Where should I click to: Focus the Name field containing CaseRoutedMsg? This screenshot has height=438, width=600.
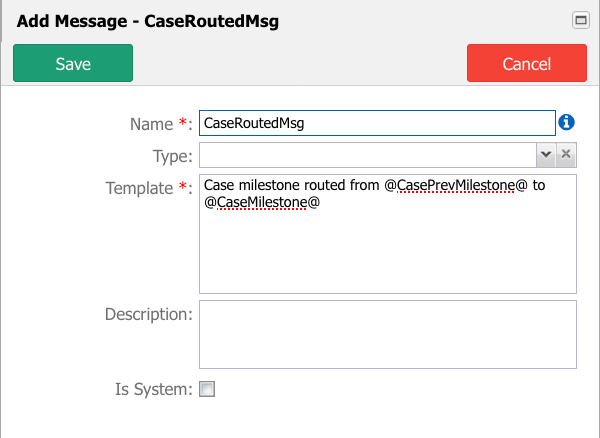pyautogui.click(x=377, y=123)
